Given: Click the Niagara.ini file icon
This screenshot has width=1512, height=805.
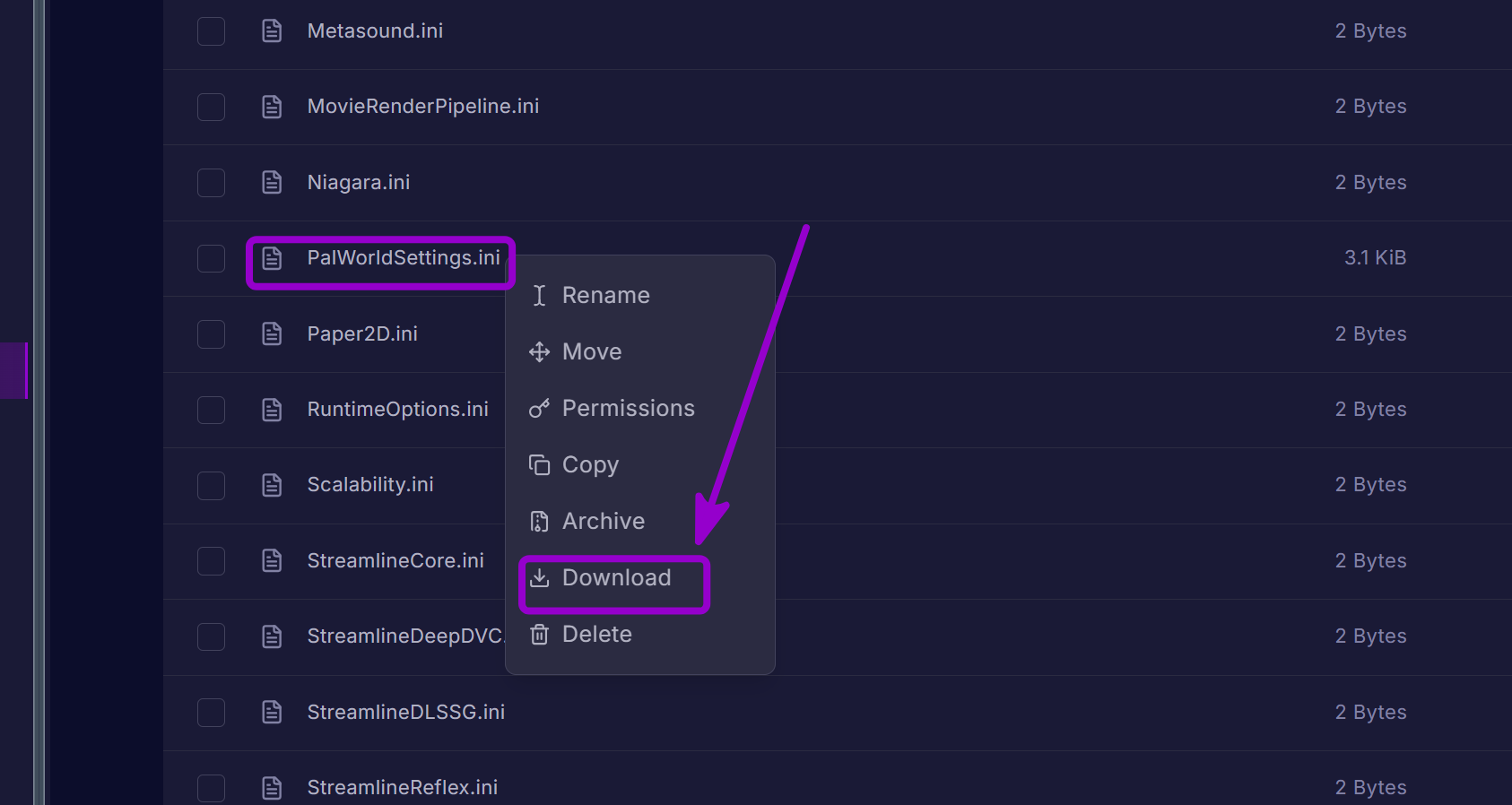Looking at the screenshot, I should click(272, 183).
